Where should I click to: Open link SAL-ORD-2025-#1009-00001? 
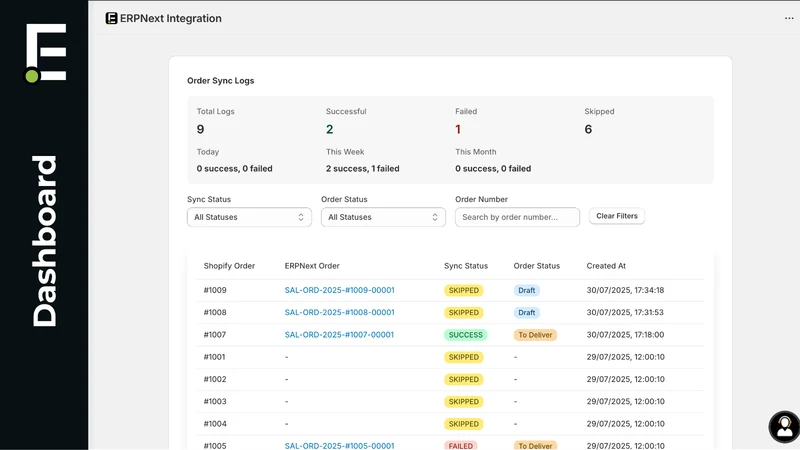339,290
